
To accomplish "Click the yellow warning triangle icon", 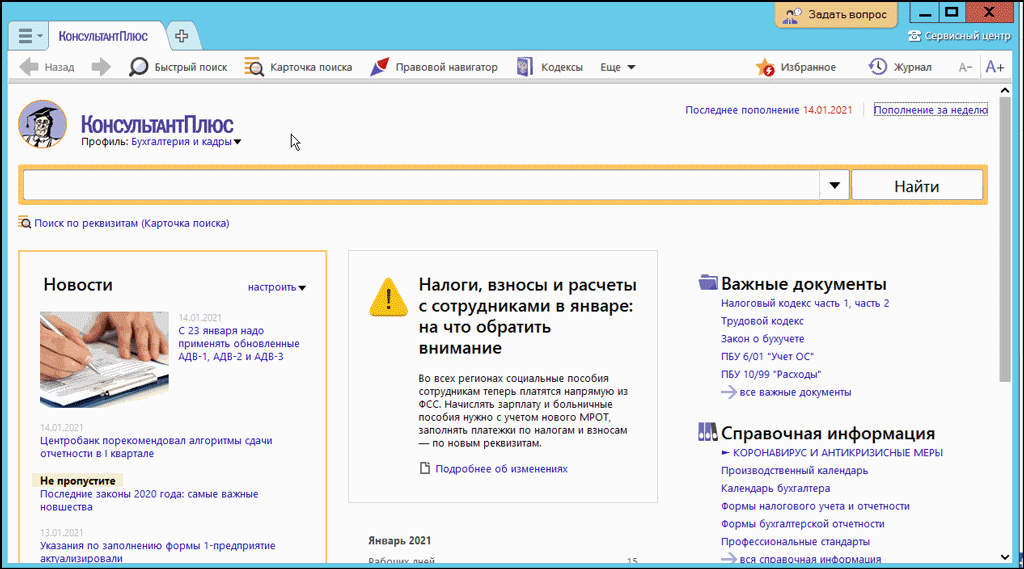I will pyautogui.click(x=389, y=297).
